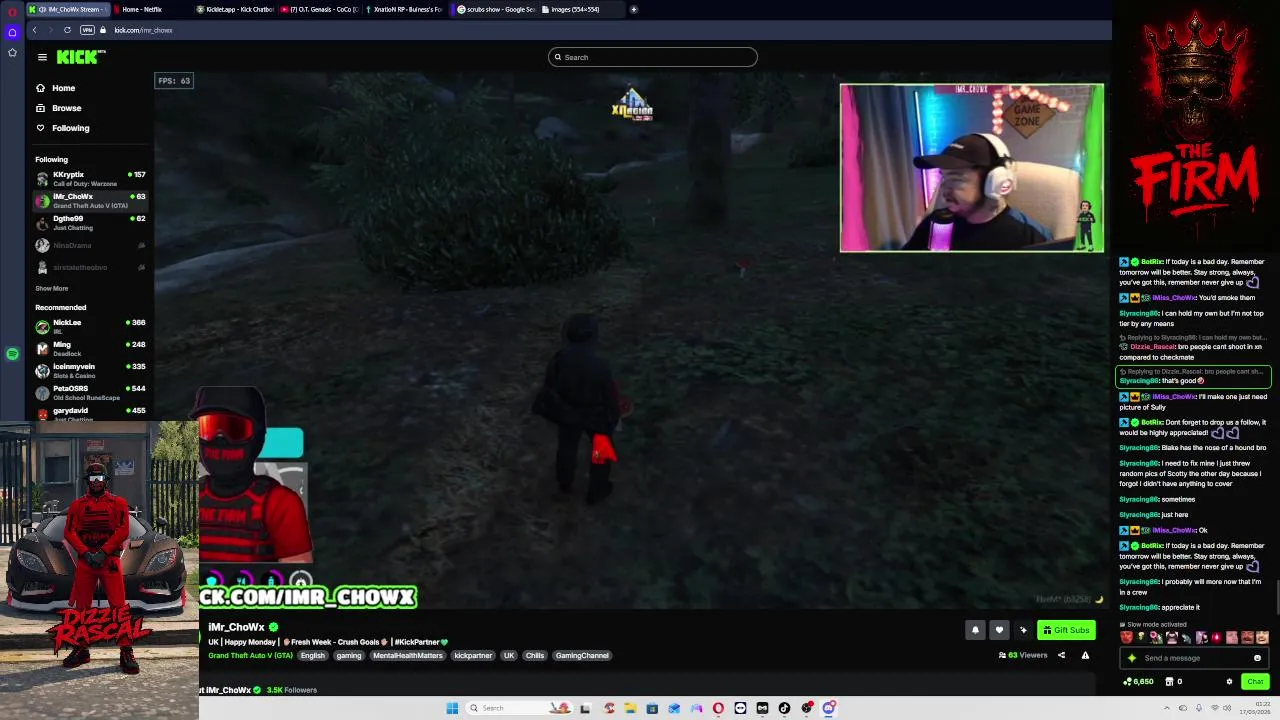Switch to O.T. Genasis CoCo YouTube tab
The height and width of the screenshot is (720, 1280).
pos(320,9)
